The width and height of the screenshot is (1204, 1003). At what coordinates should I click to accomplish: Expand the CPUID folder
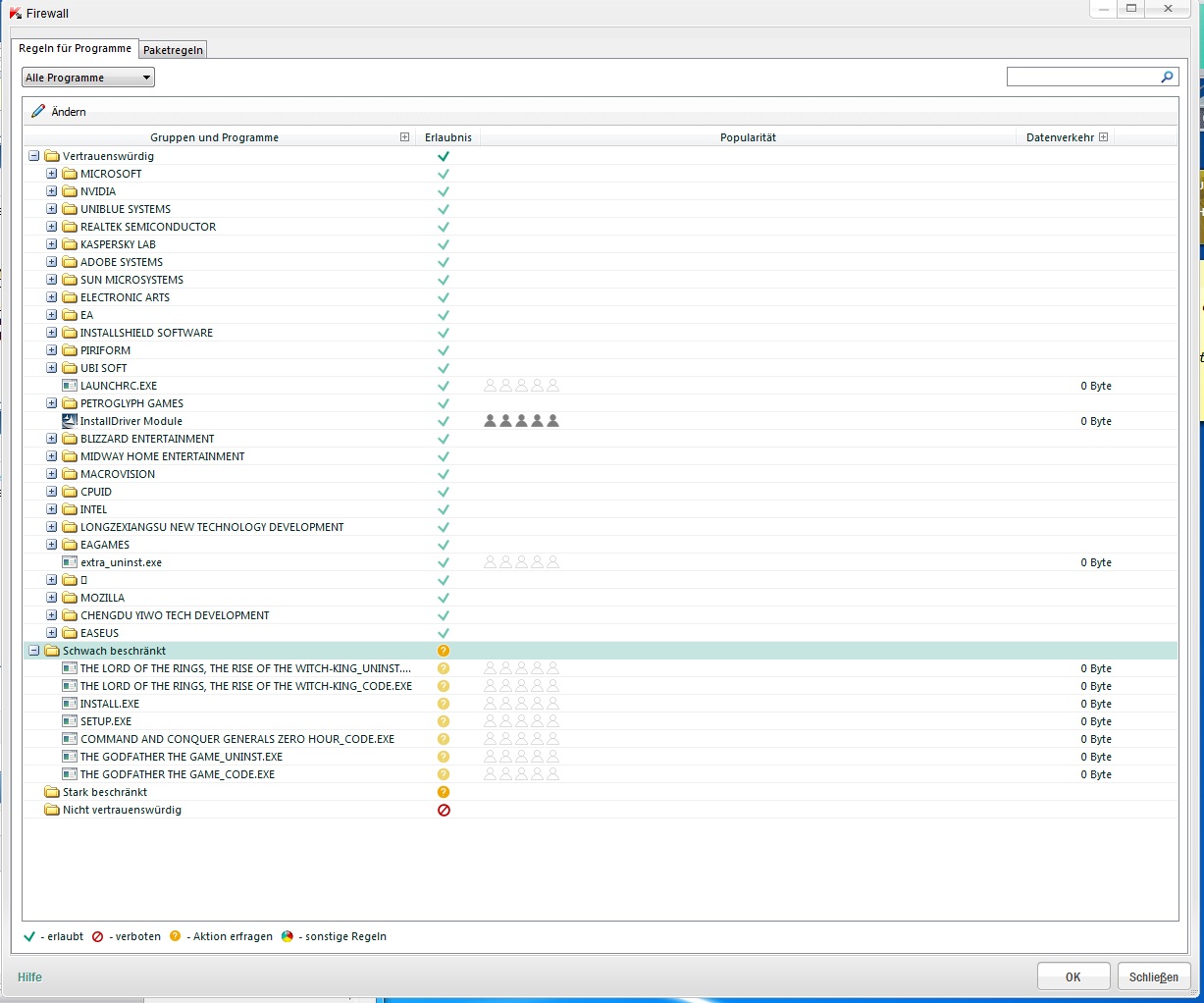(x=52, y=492)
